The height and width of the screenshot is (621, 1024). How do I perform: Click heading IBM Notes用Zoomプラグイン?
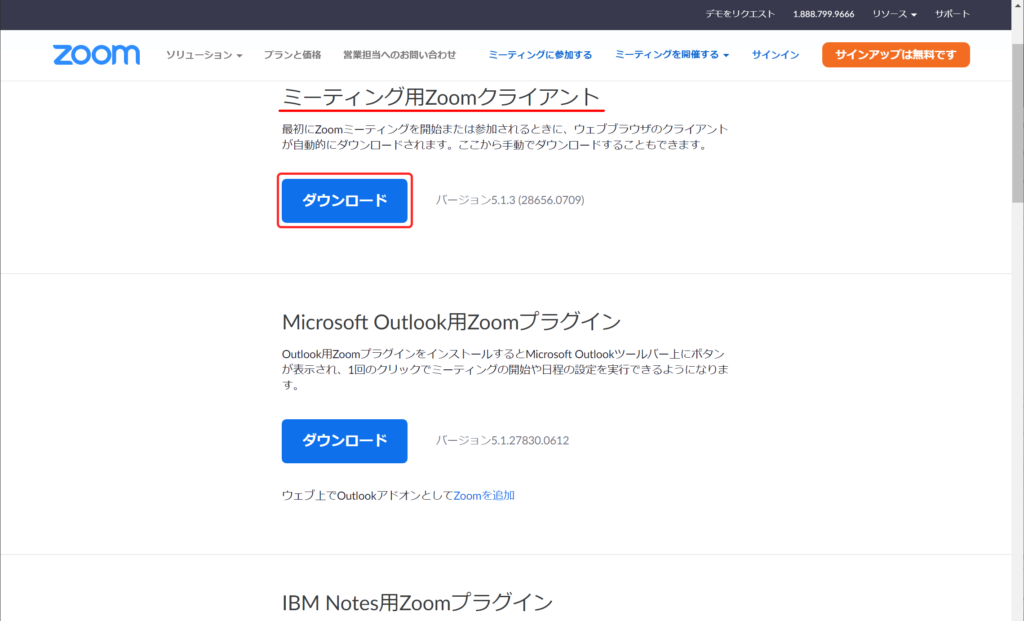click(x=417, y=602)
